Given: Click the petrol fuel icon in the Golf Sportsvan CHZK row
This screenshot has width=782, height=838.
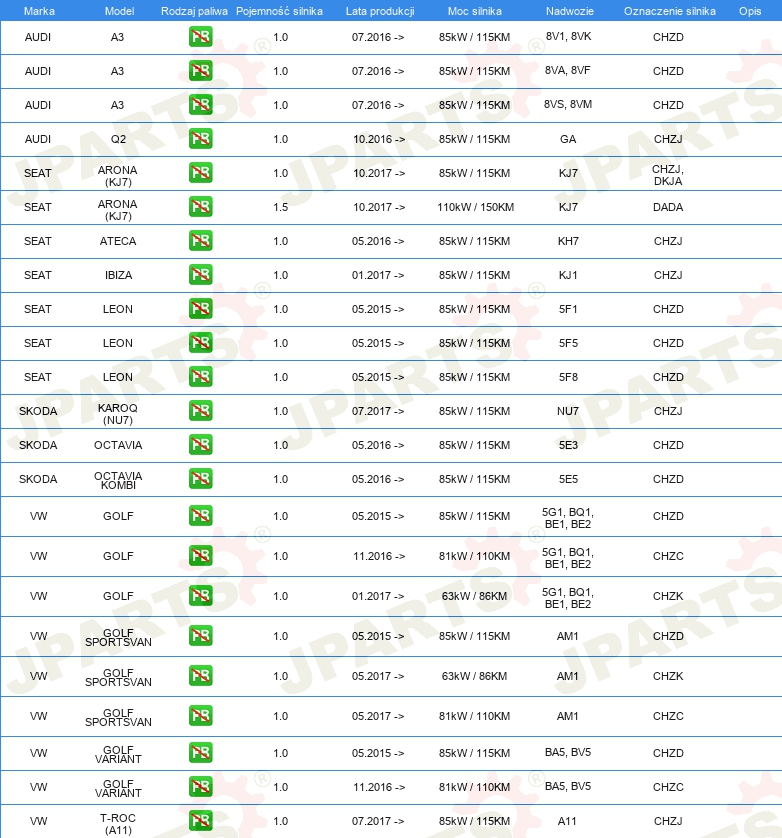Looking at the screenshot, I should 200,676.
